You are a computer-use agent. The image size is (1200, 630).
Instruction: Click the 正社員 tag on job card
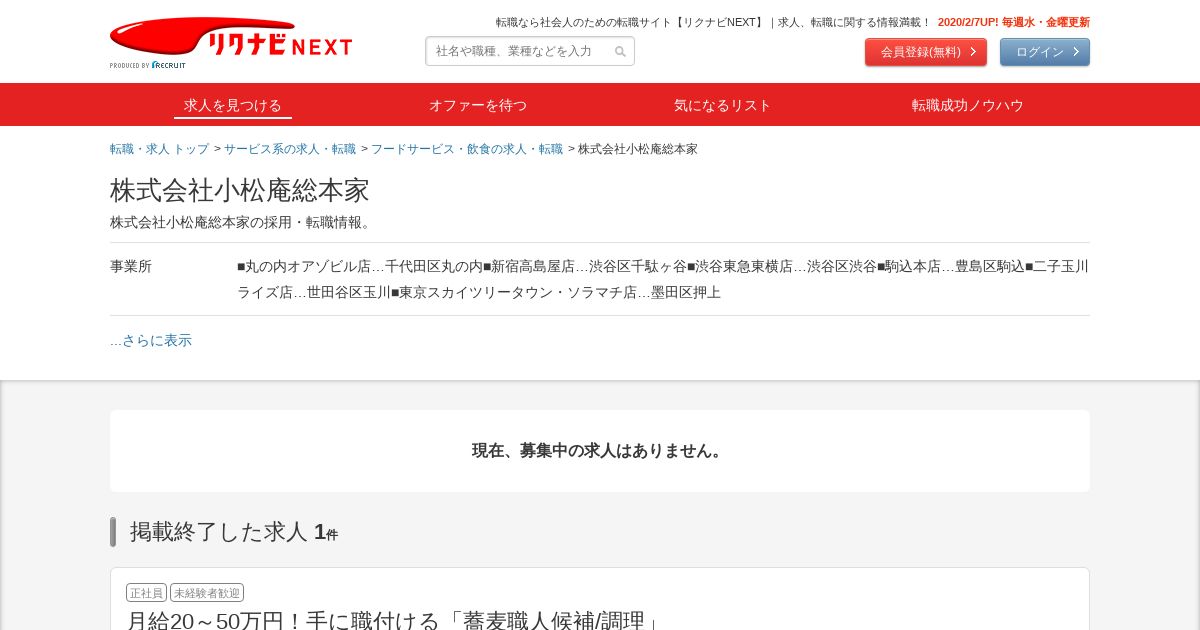[146, 593]
